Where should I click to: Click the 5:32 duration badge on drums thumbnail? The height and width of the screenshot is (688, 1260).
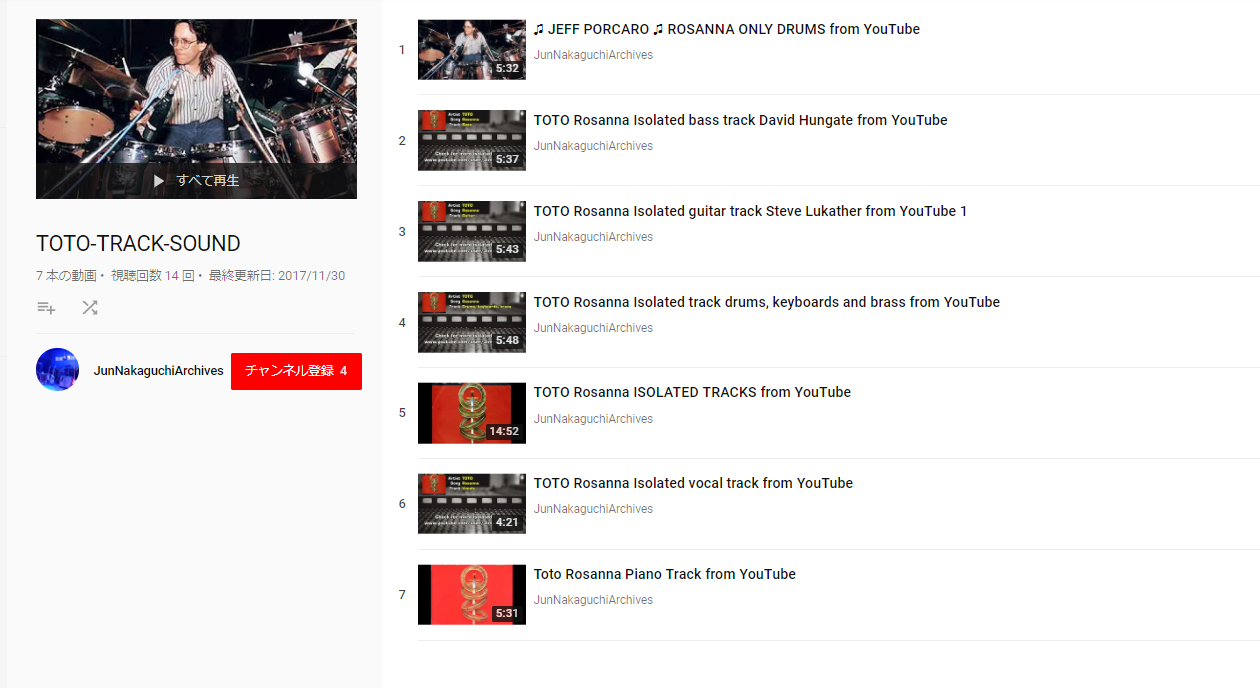tap(507, 69)
